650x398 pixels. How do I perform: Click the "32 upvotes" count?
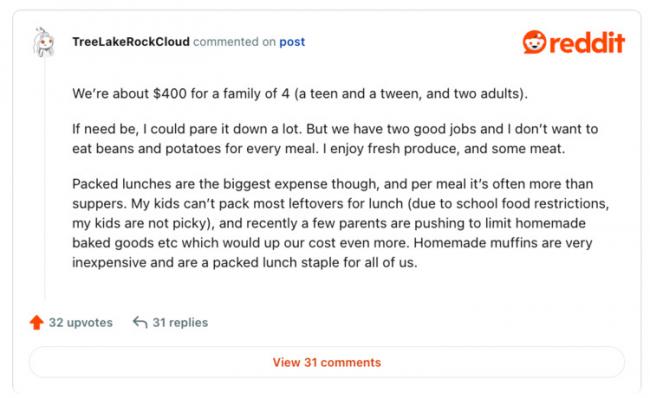81,323
